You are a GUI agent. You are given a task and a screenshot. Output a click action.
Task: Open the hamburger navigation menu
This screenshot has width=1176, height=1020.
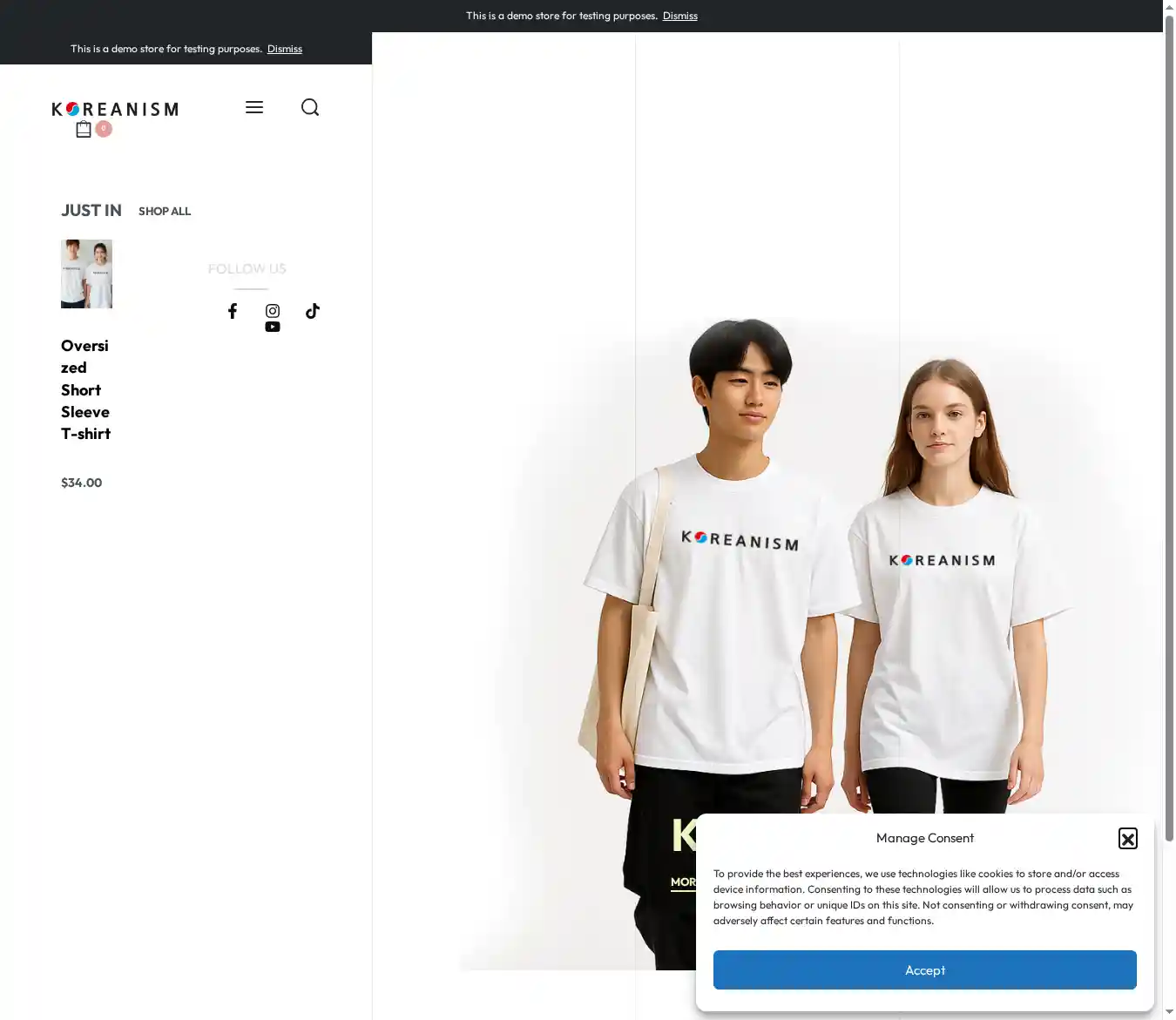coord(254,107)
